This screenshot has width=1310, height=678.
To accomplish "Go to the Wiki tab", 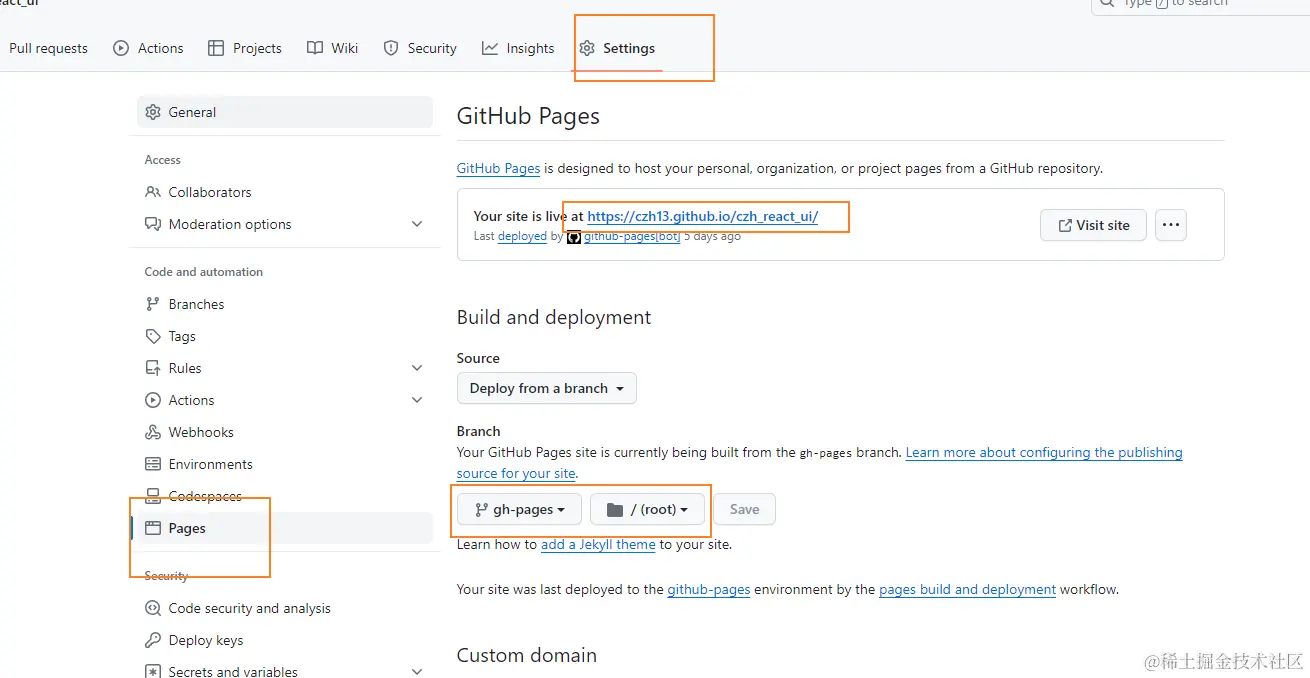I will (333, 48).
